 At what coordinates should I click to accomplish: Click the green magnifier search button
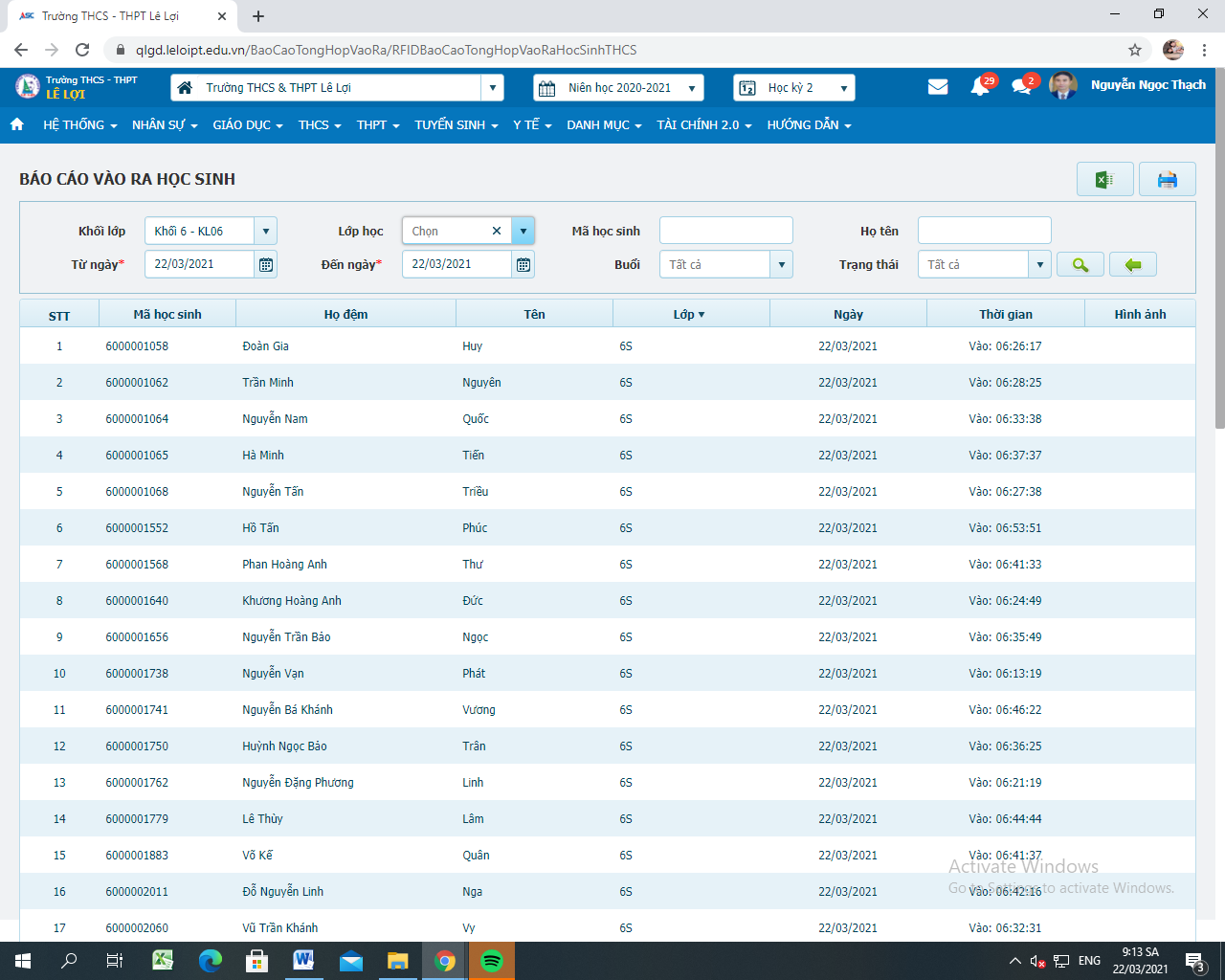pyautogui.click(x=1080, y=265)
